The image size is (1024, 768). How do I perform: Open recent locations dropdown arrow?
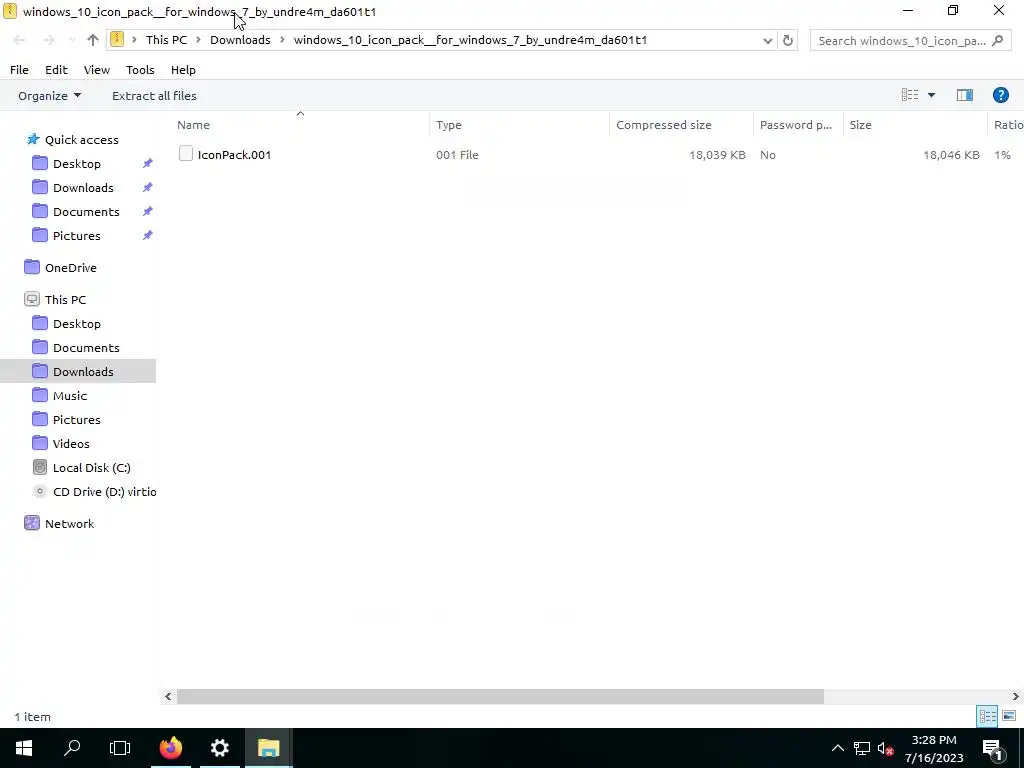tap(71, 40)
